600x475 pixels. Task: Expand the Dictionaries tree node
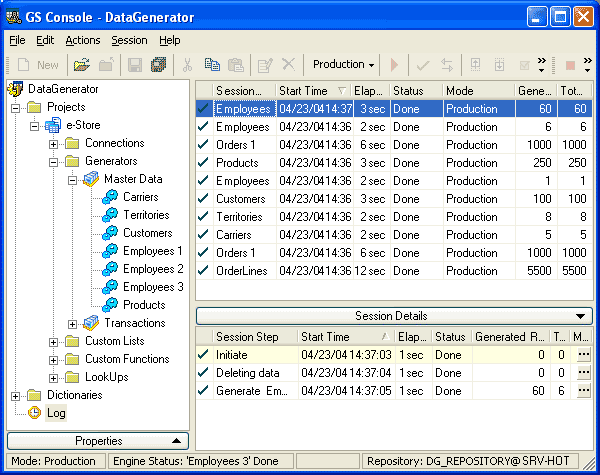(16, 395)
